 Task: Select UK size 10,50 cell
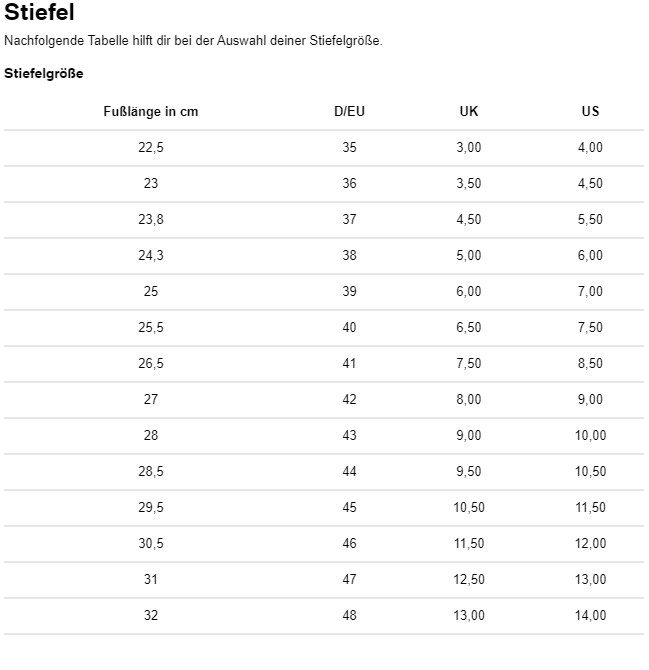(x=469, y=507)
